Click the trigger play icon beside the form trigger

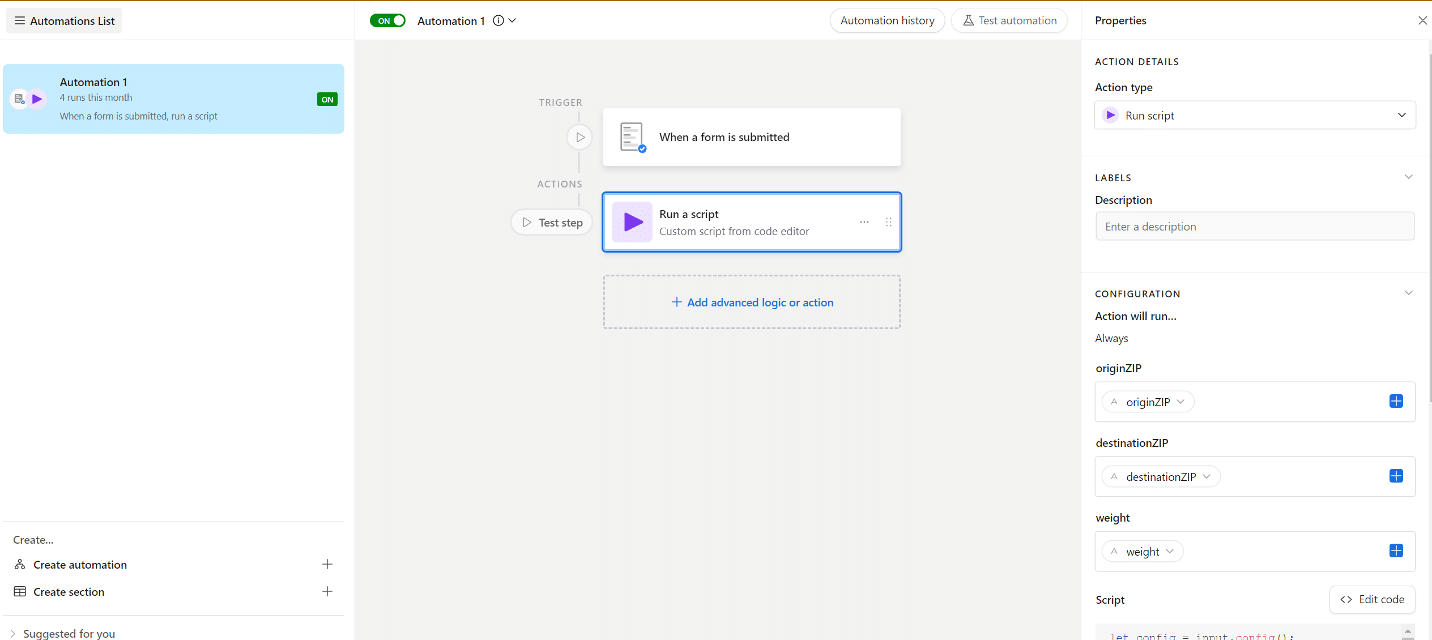click(580, 137)
